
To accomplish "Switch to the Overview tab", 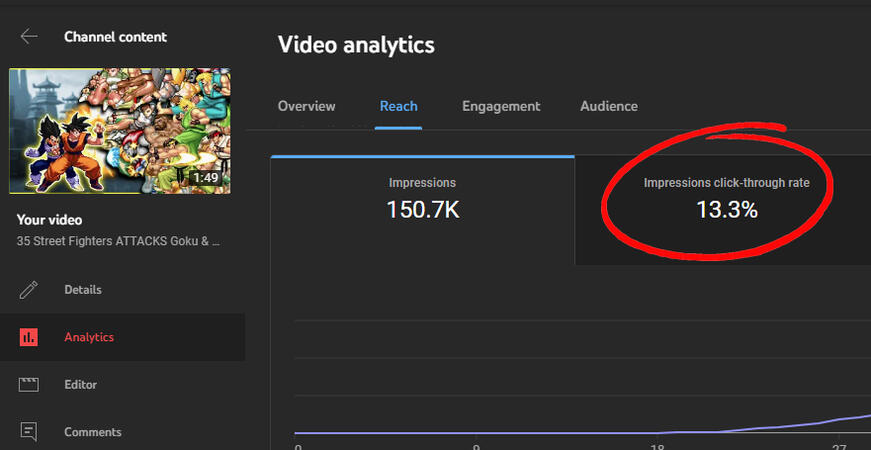I will tap(307, 106).
